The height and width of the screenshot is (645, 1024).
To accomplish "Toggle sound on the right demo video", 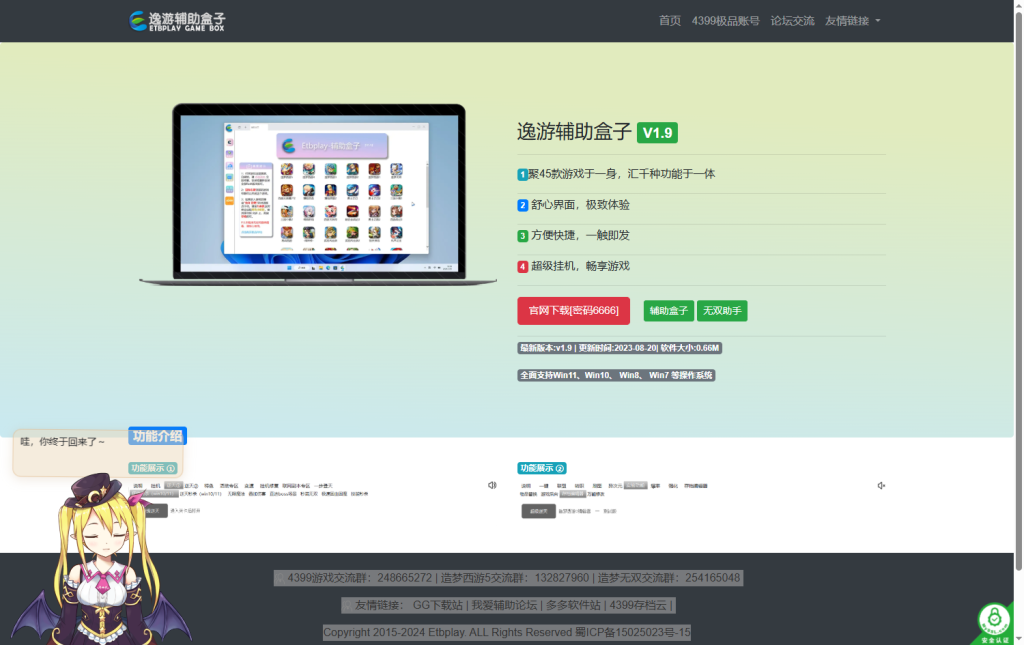I will click(x=880, y=485).
